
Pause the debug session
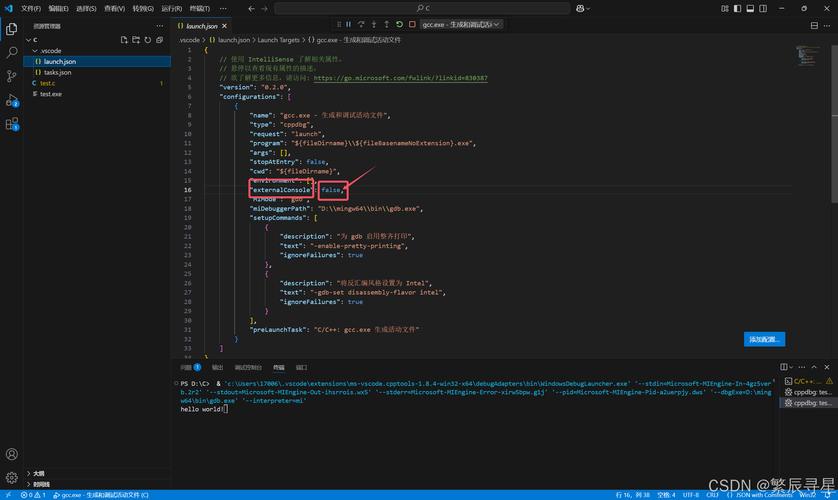pos(348,25)
